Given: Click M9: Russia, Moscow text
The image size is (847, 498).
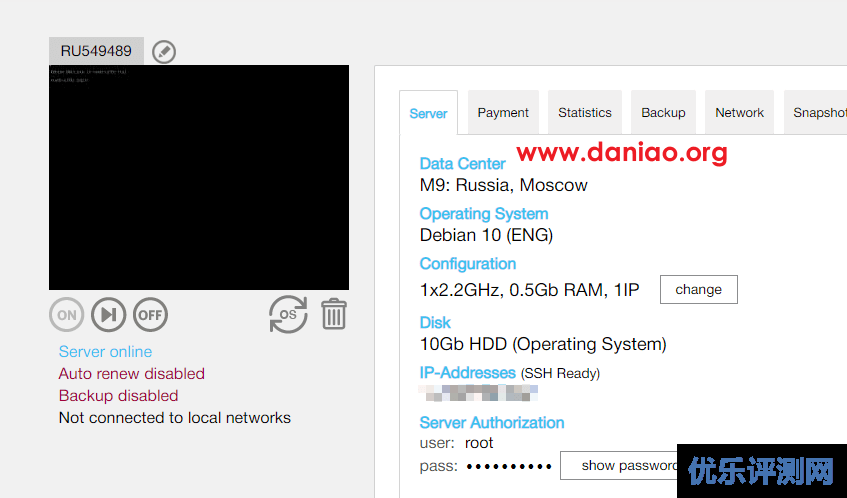Looking at the screenshot, I should [x=503, y=185].
